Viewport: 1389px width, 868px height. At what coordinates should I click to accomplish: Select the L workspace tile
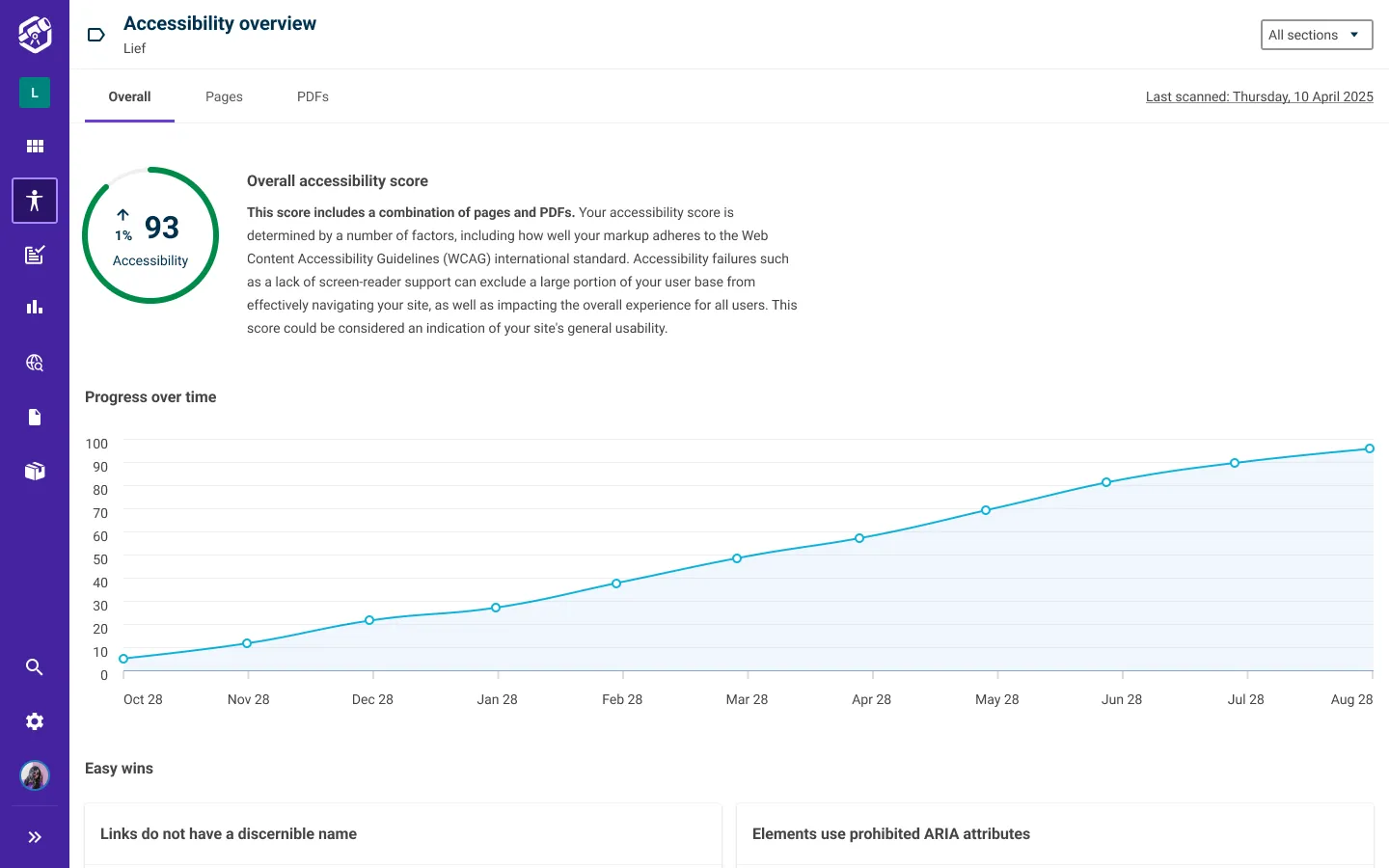34,93
